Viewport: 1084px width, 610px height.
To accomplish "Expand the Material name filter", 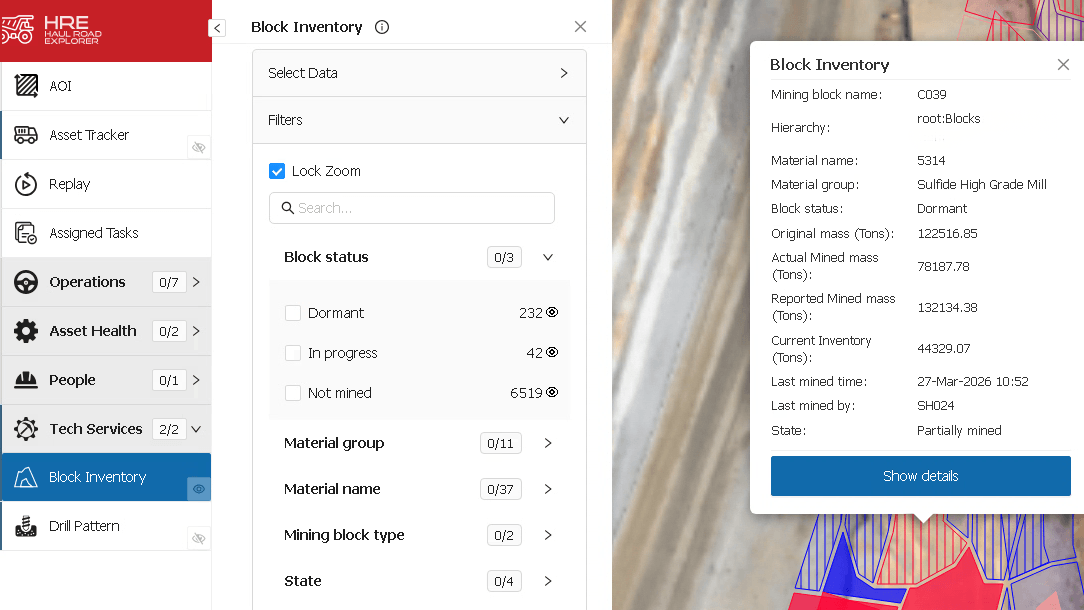I will (548, 489).
